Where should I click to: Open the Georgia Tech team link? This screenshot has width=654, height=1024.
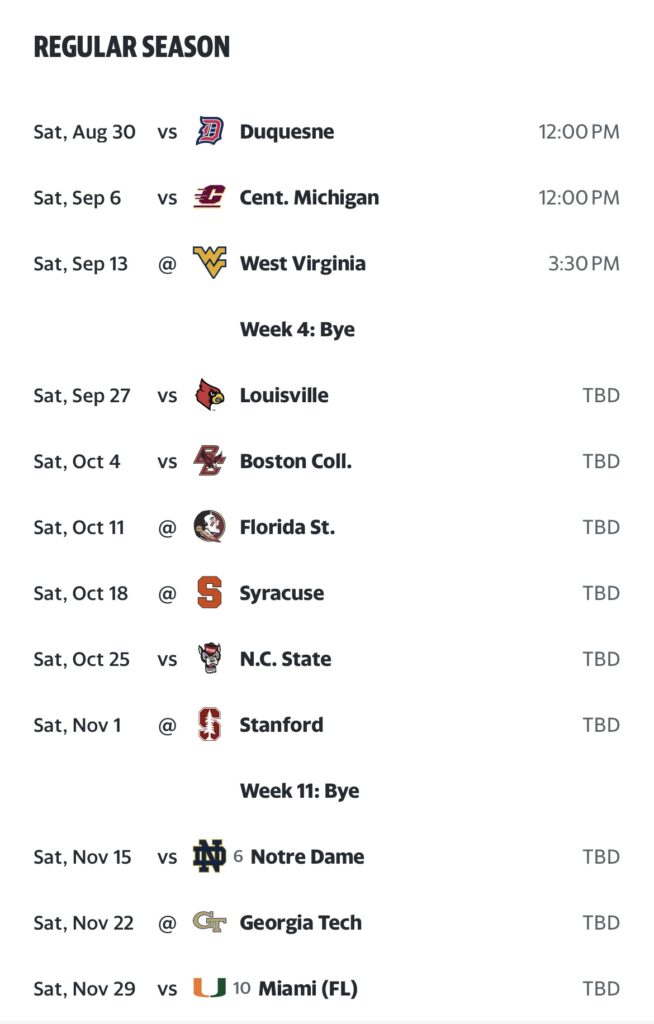301,923
